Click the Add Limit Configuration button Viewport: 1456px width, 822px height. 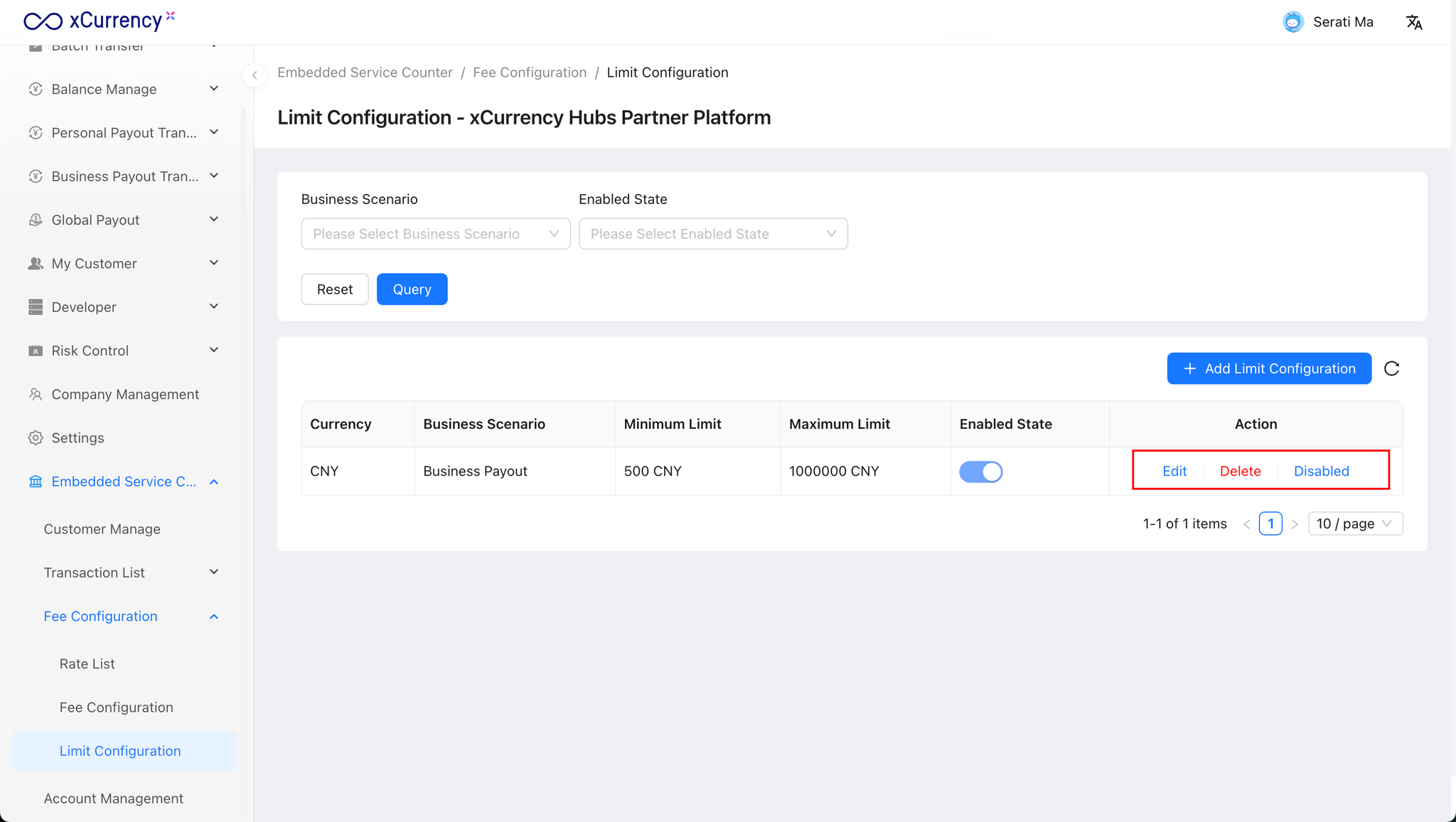[1269, 368]
